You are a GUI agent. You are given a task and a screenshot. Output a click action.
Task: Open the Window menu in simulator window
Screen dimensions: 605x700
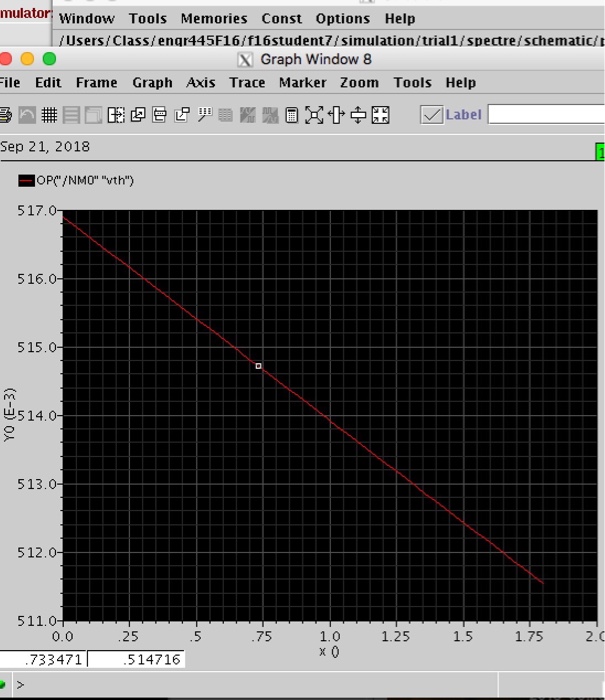[x=87, y=19]
